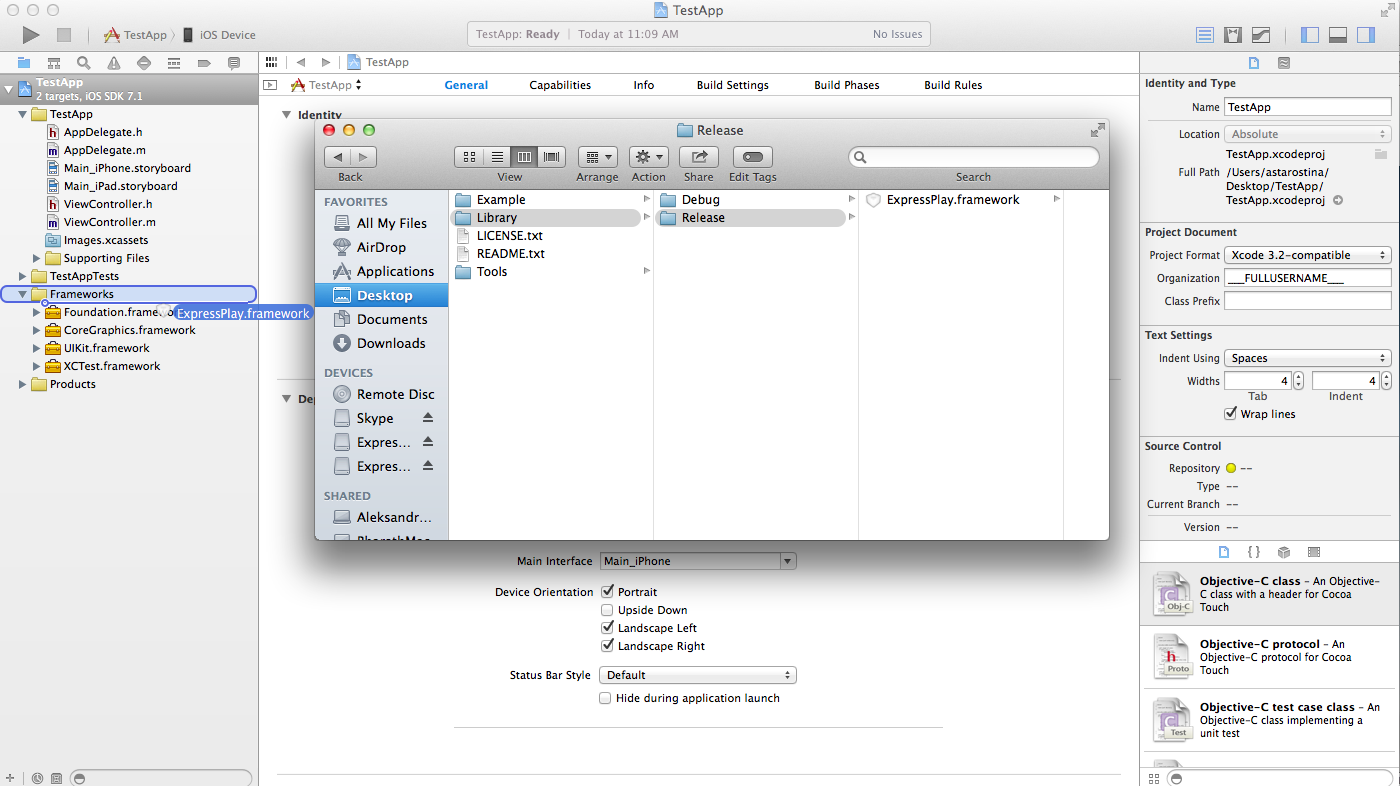Enable the Upside Down orientation checkbox
Image resolution: width=1400 pixels, height=786 pixels.
[x=607, y=610]
